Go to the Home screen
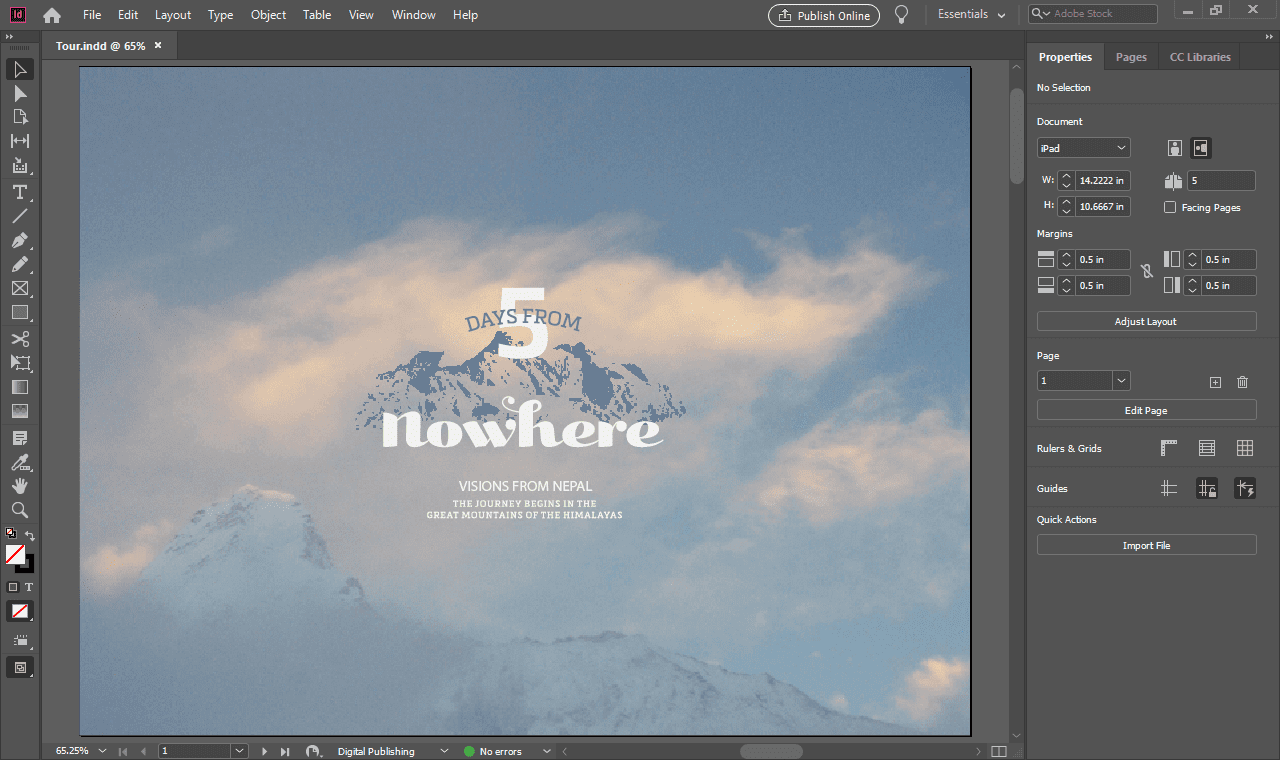Image resolution: width=1280 pixels, height=760 pixels. [x=51, y=15]
